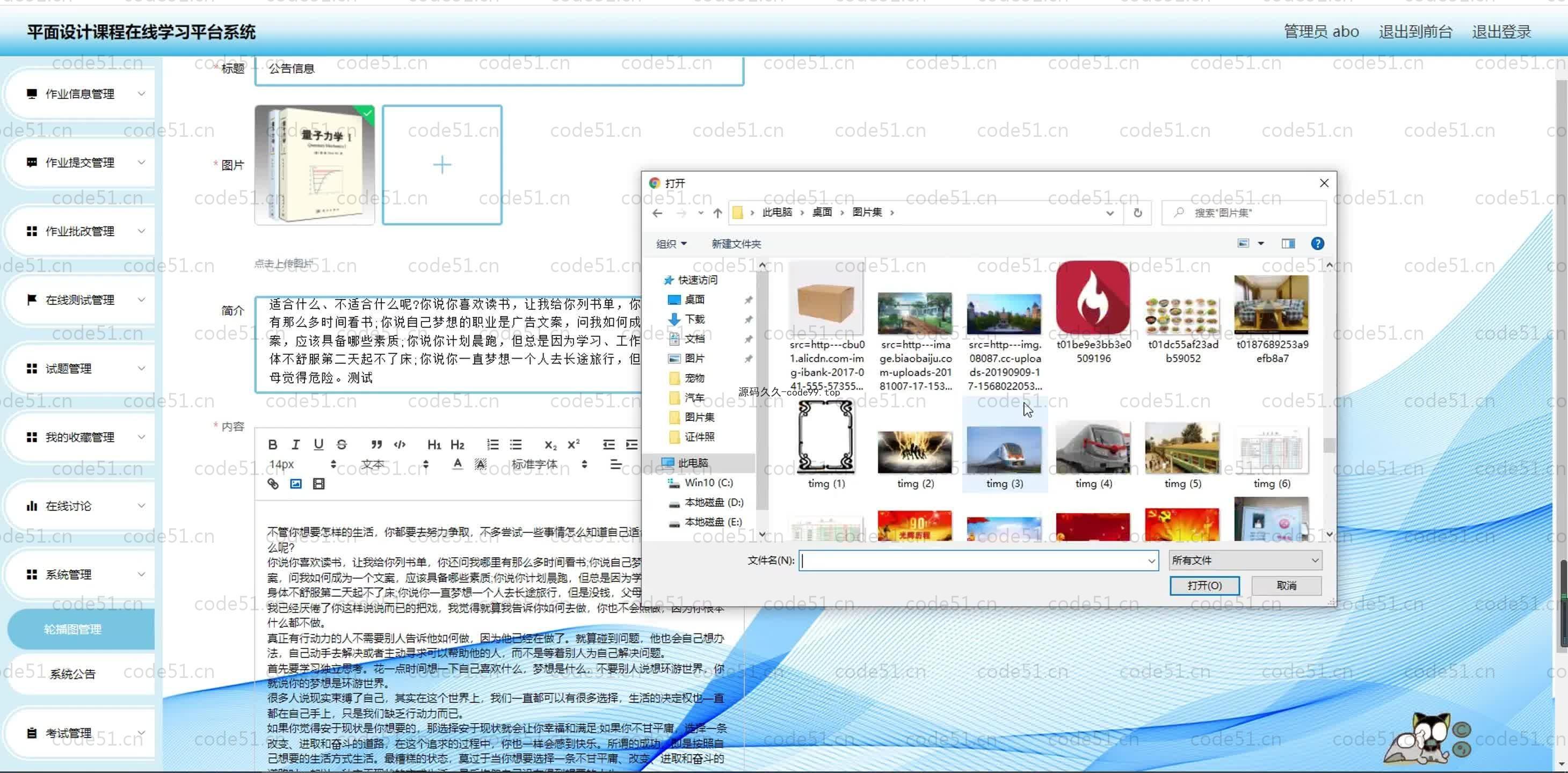Viewport: 1568px width, 773px height.
Task: Apply subscript formatting
Action: (550, 444)
